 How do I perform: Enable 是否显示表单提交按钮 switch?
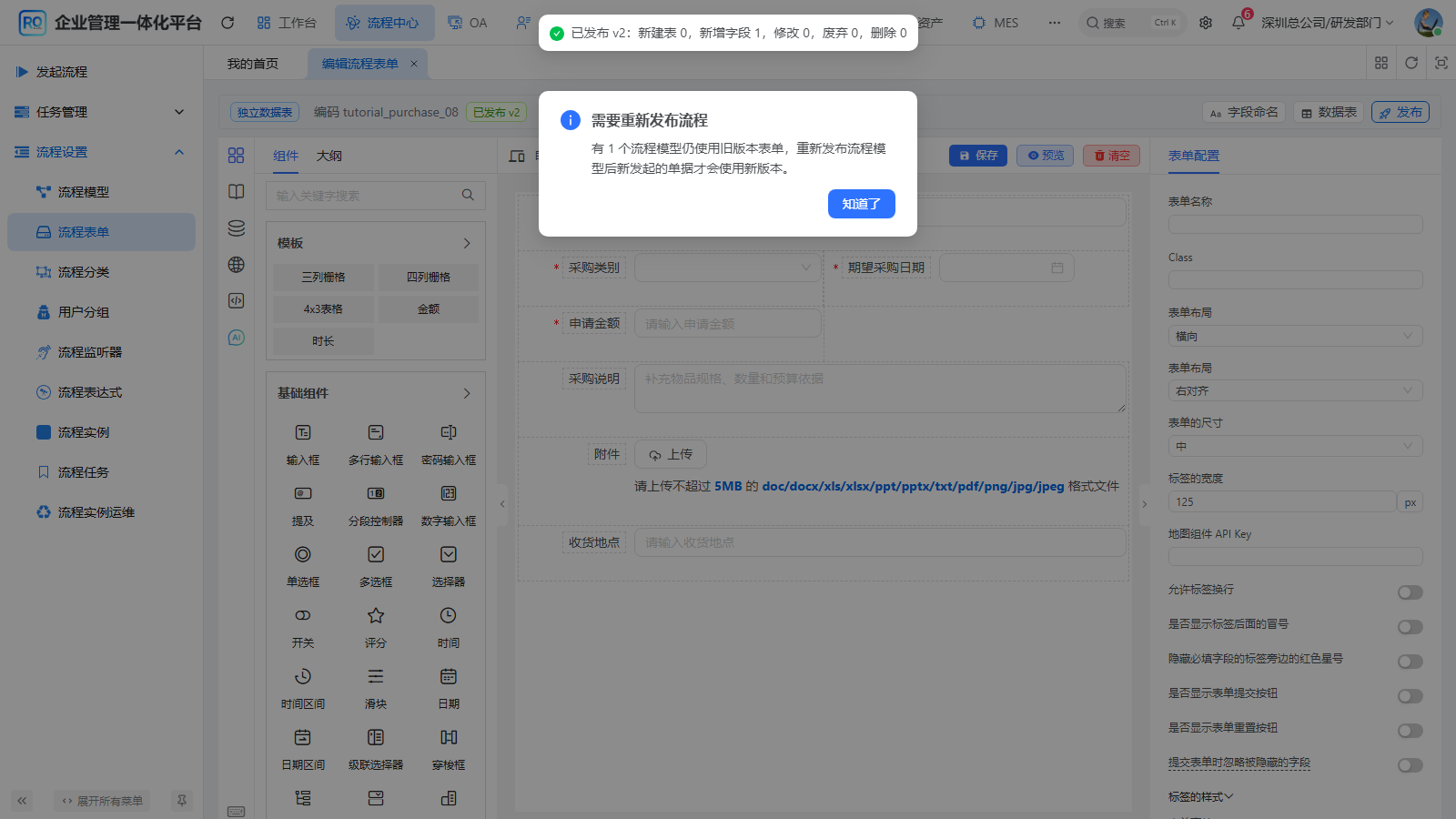1410,696
